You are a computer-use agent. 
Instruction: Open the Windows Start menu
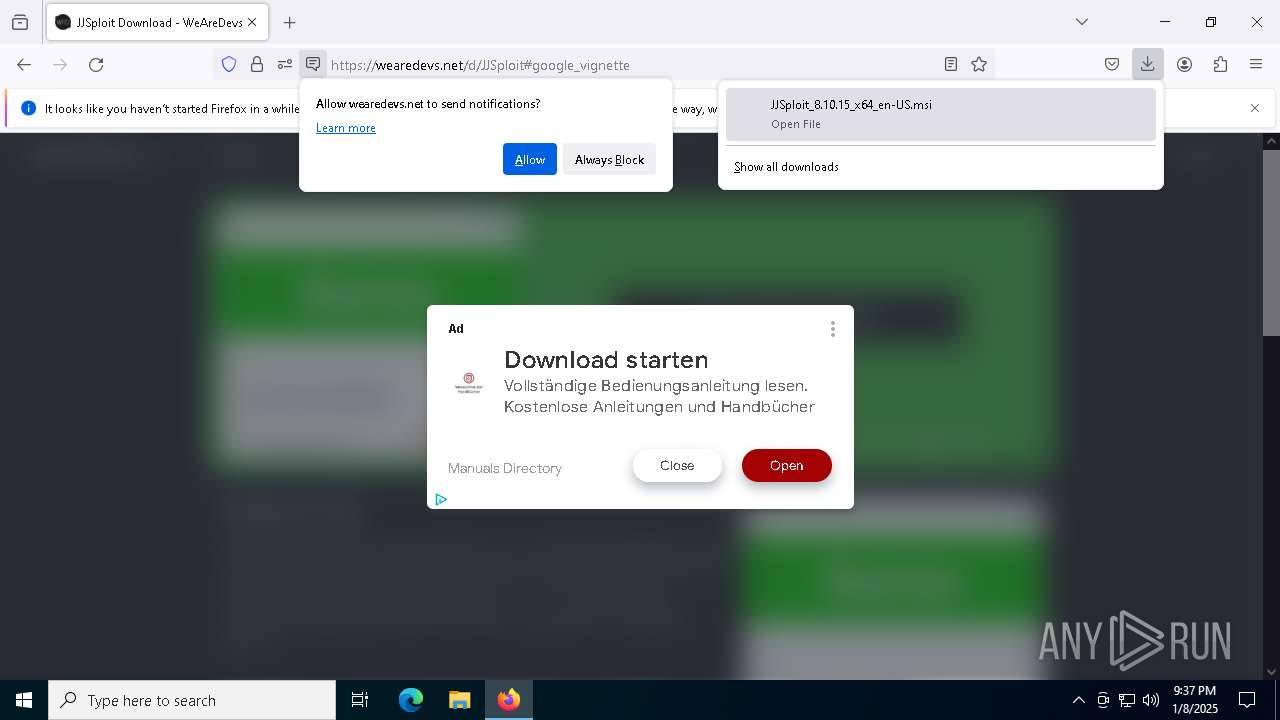[x=24, y=700]
